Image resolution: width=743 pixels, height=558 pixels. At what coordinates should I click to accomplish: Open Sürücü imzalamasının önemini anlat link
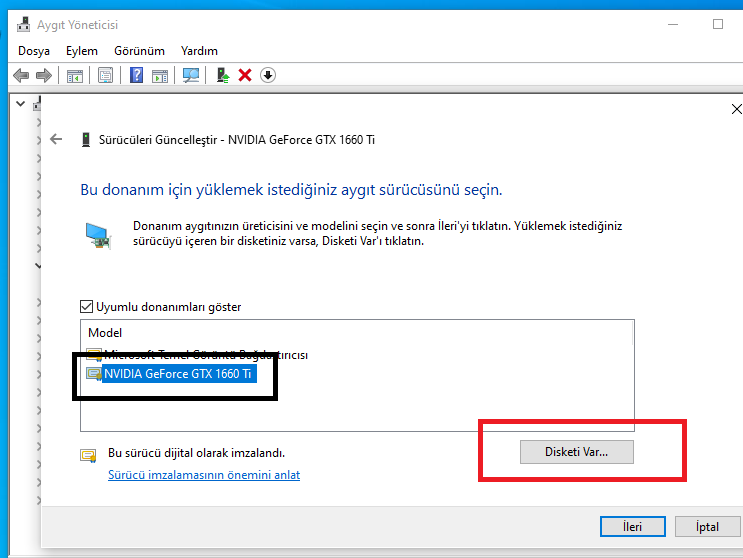click(x=204, y=475)
